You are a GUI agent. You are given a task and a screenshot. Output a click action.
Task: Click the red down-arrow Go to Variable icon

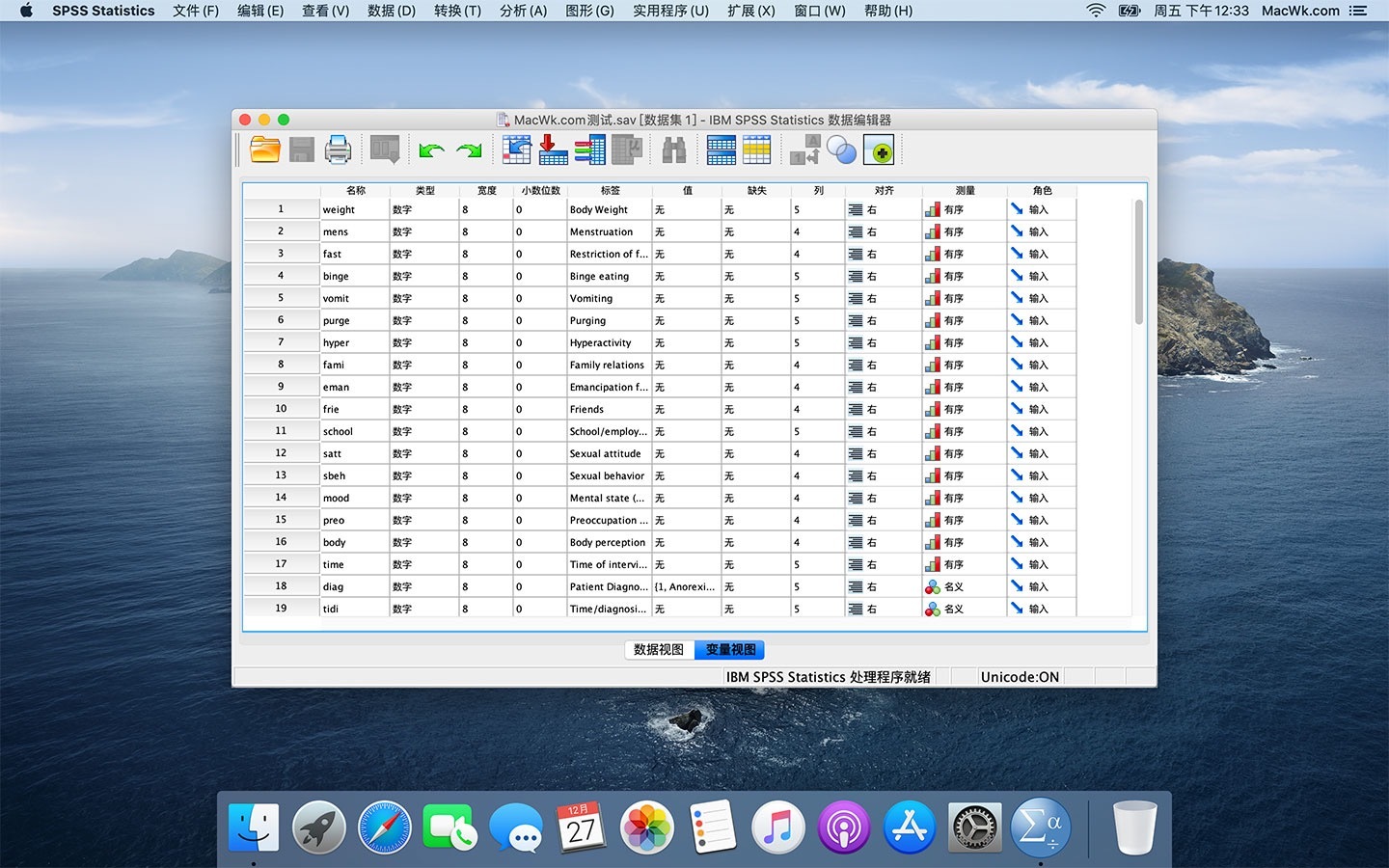[553, 149]
